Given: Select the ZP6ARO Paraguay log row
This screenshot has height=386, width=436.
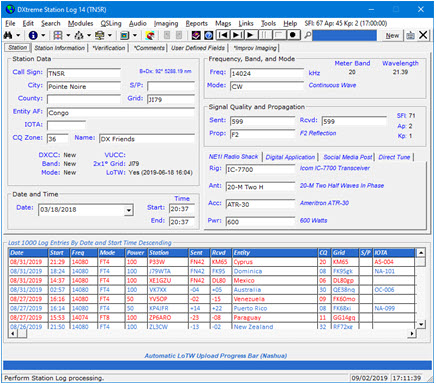Looking at the screenshot, I should pyautogui.click(x=212, y=318).
